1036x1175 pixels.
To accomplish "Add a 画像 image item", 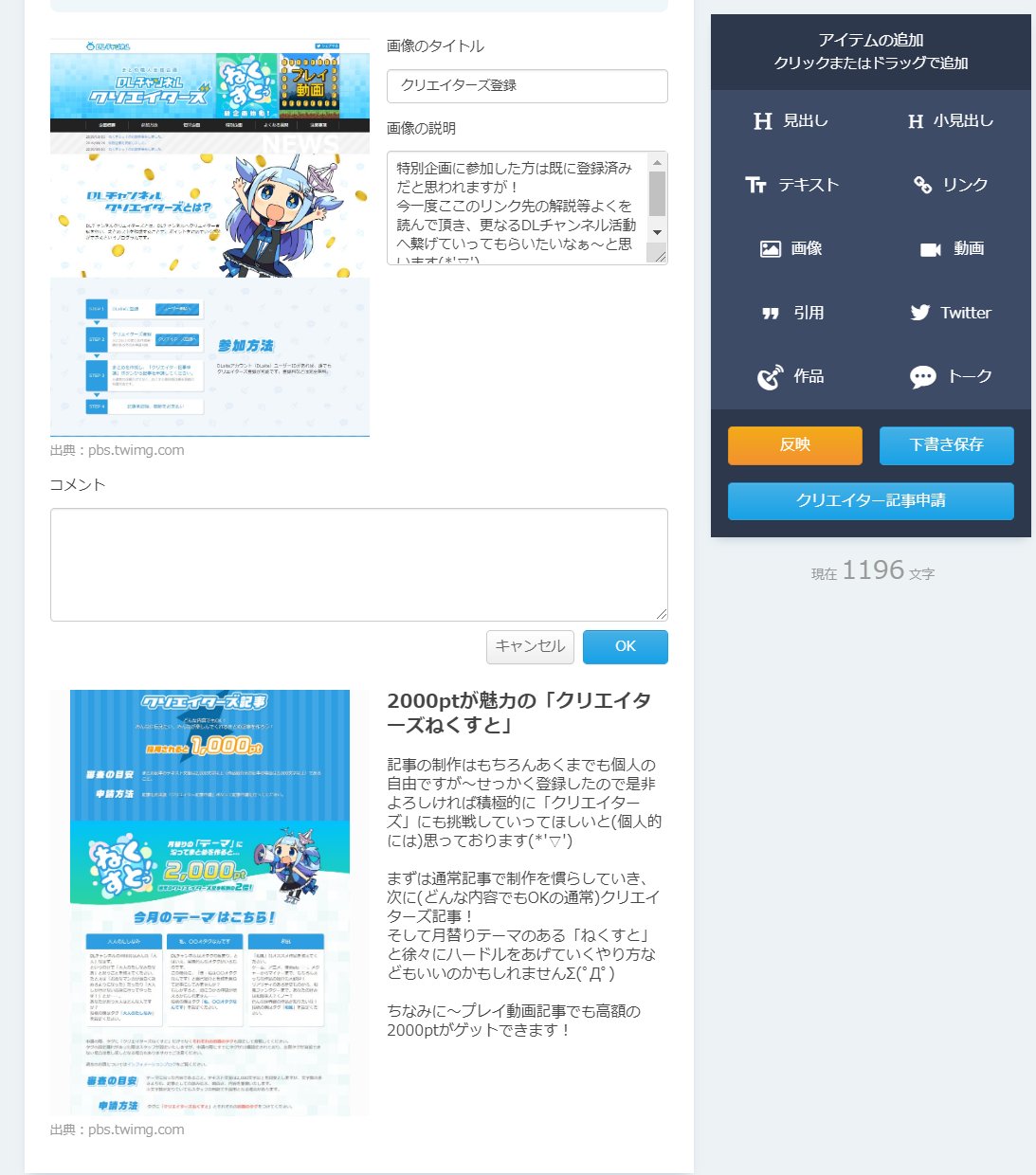I will 791,248.
